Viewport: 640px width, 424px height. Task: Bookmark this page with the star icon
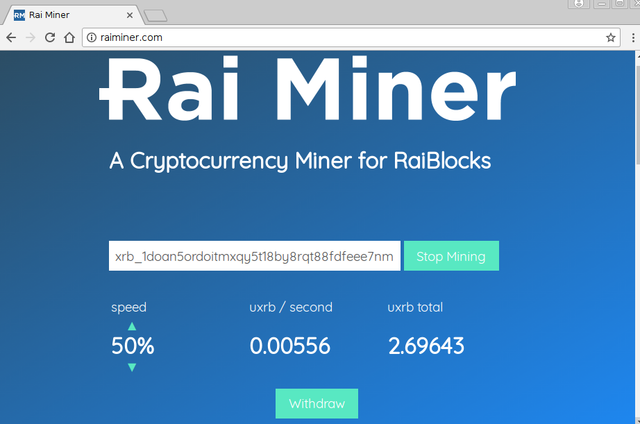(611, 38)
